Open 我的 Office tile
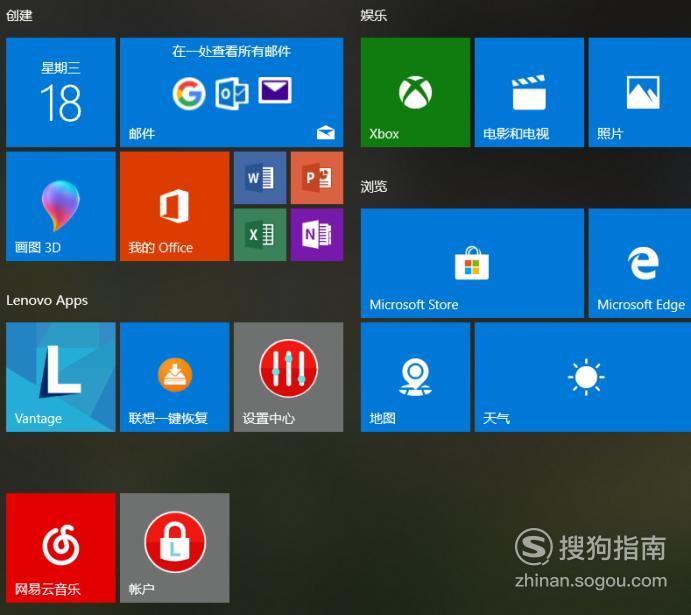This screenshot has height=615, width=691. [x=175, y=206]
